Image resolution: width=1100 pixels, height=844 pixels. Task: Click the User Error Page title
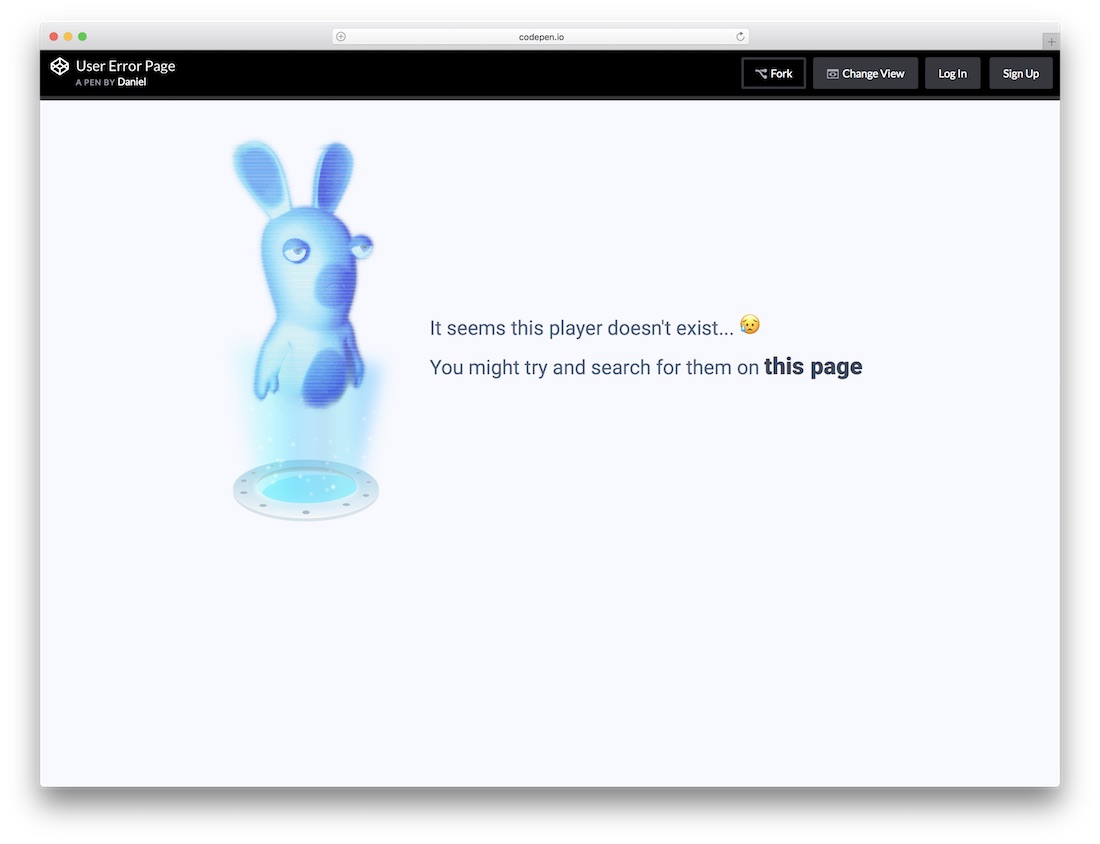[126, 66]
